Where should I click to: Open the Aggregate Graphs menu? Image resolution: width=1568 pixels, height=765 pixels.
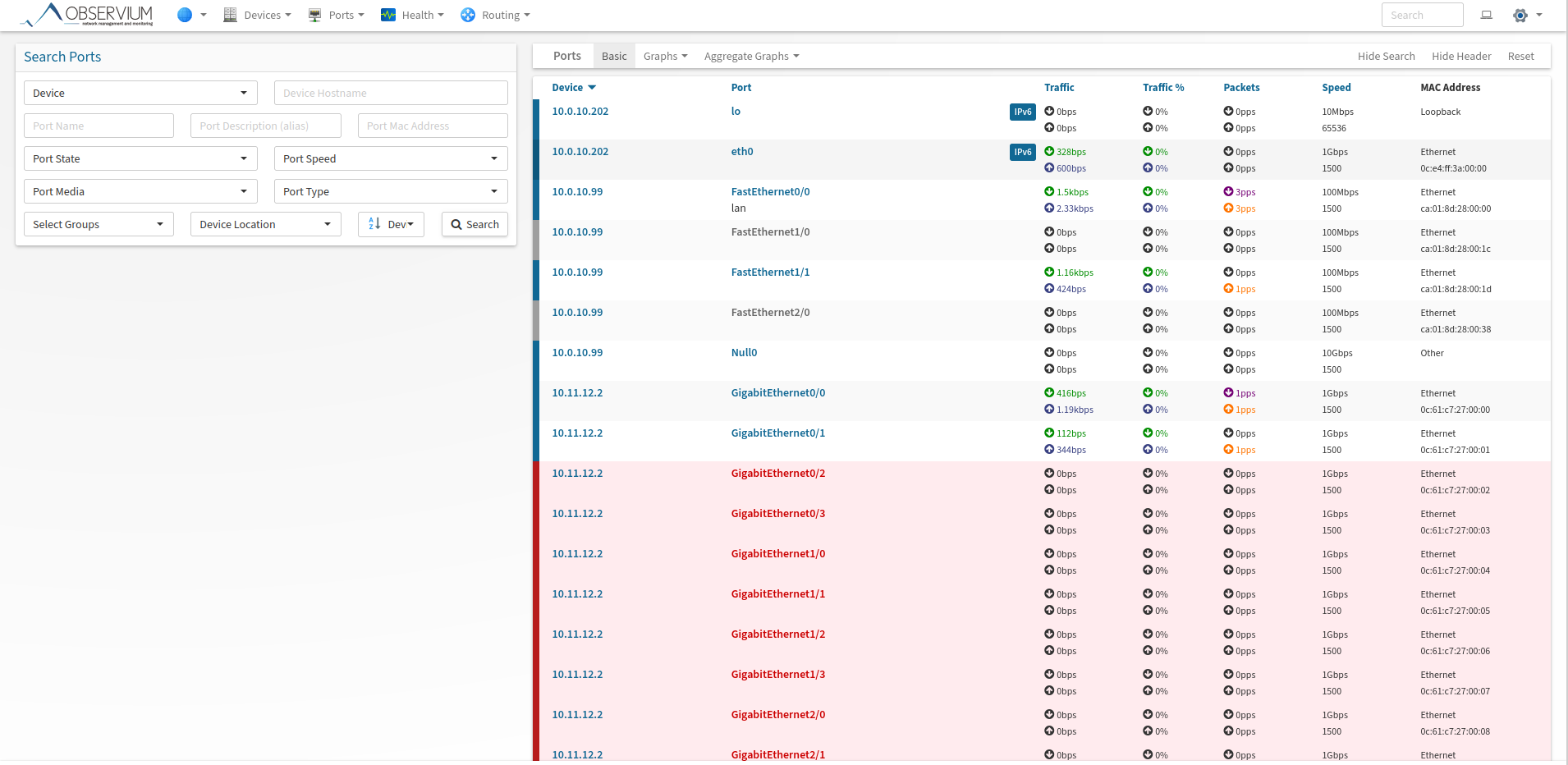pyautogui.click(x=751, y=56)
